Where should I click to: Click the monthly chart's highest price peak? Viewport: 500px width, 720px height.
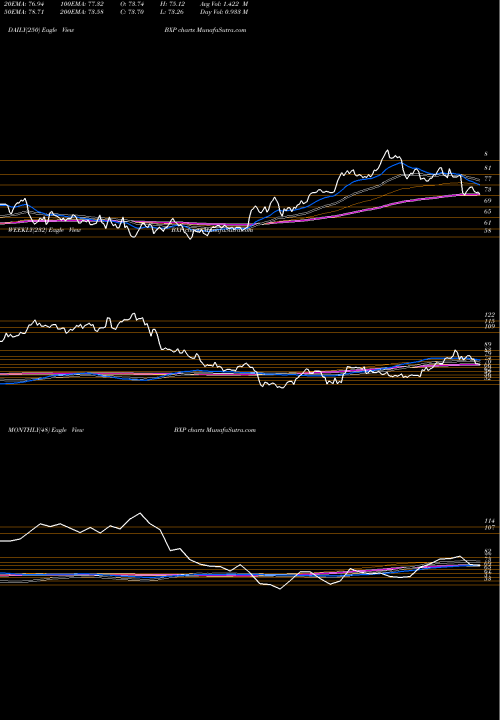click(140, 513)
